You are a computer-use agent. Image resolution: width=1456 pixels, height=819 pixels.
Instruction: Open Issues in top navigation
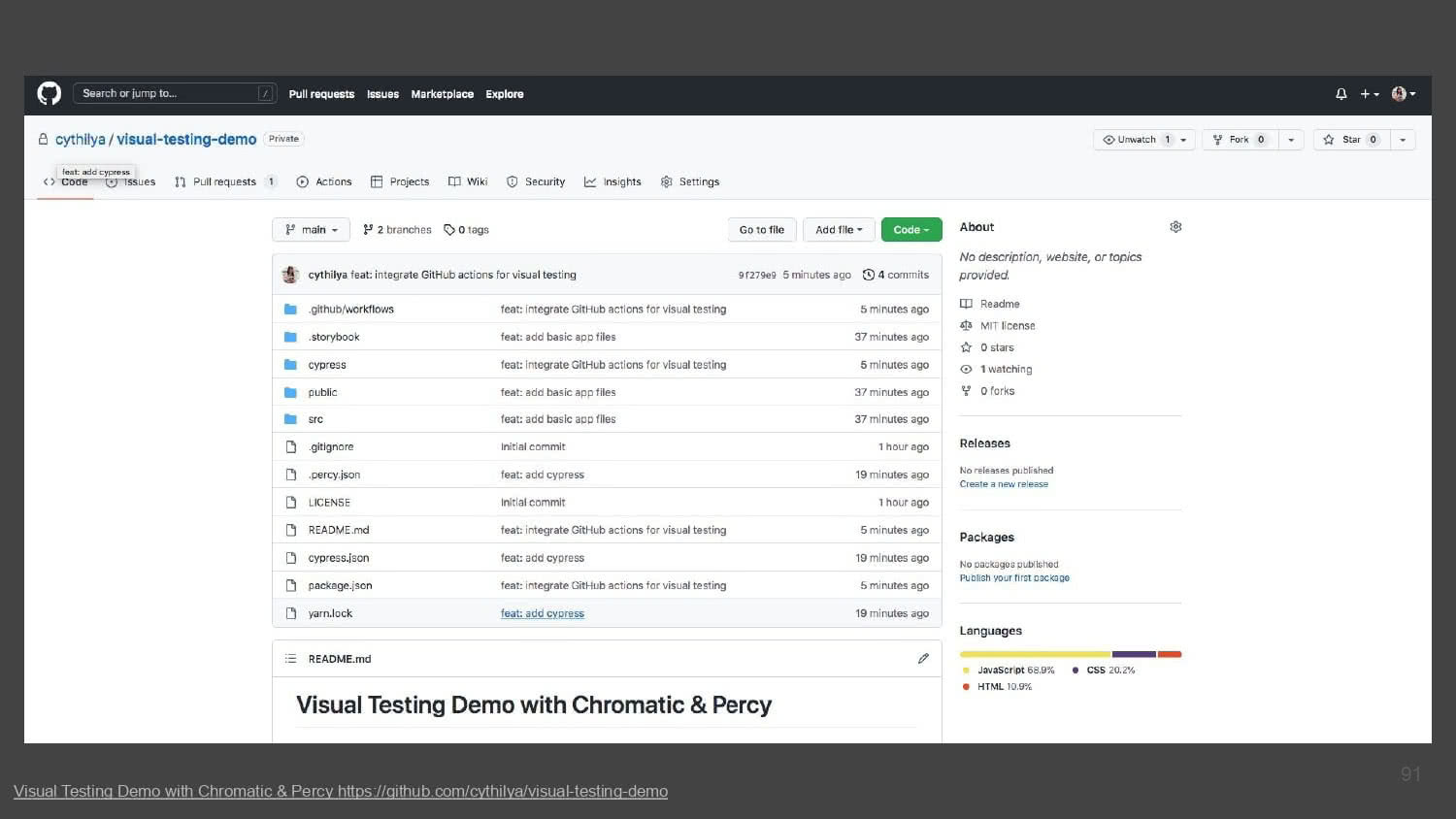point(382,94)
